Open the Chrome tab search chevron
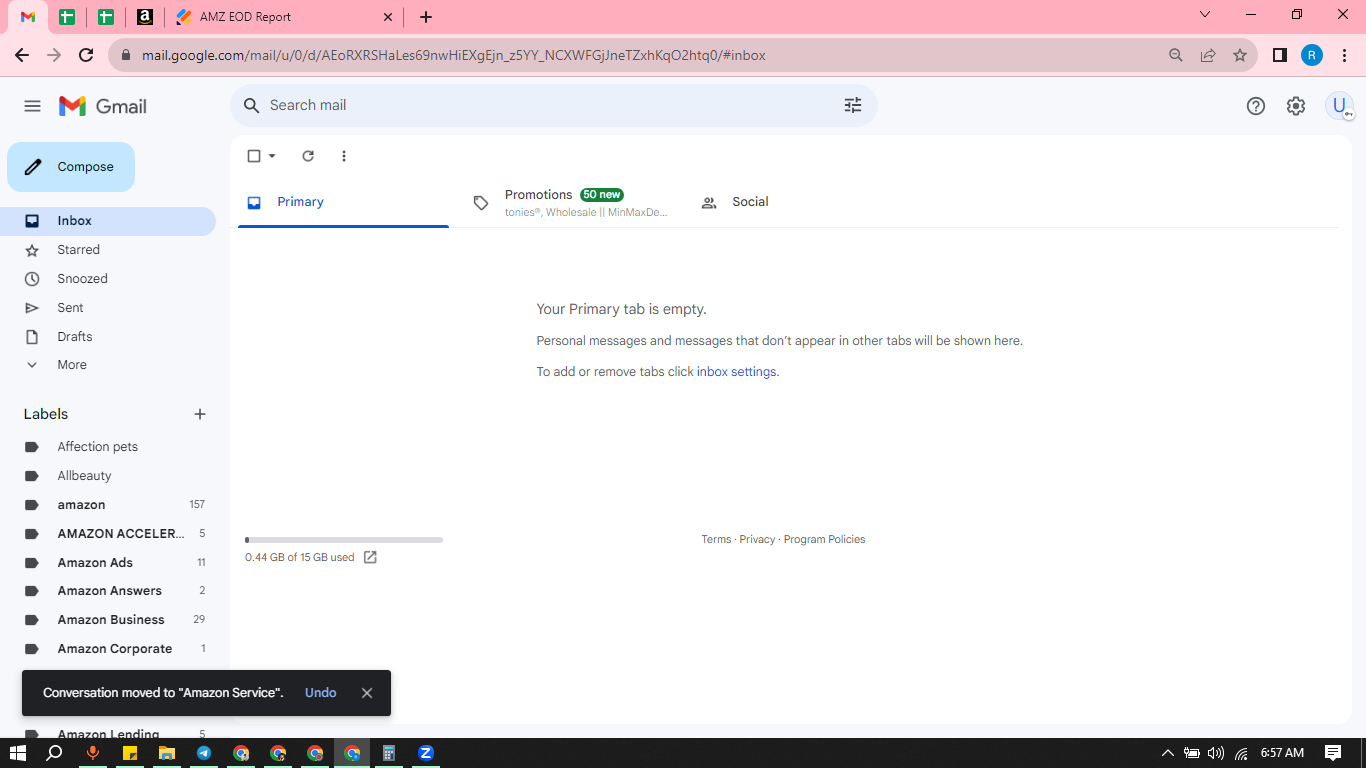 click(1205, 15)
